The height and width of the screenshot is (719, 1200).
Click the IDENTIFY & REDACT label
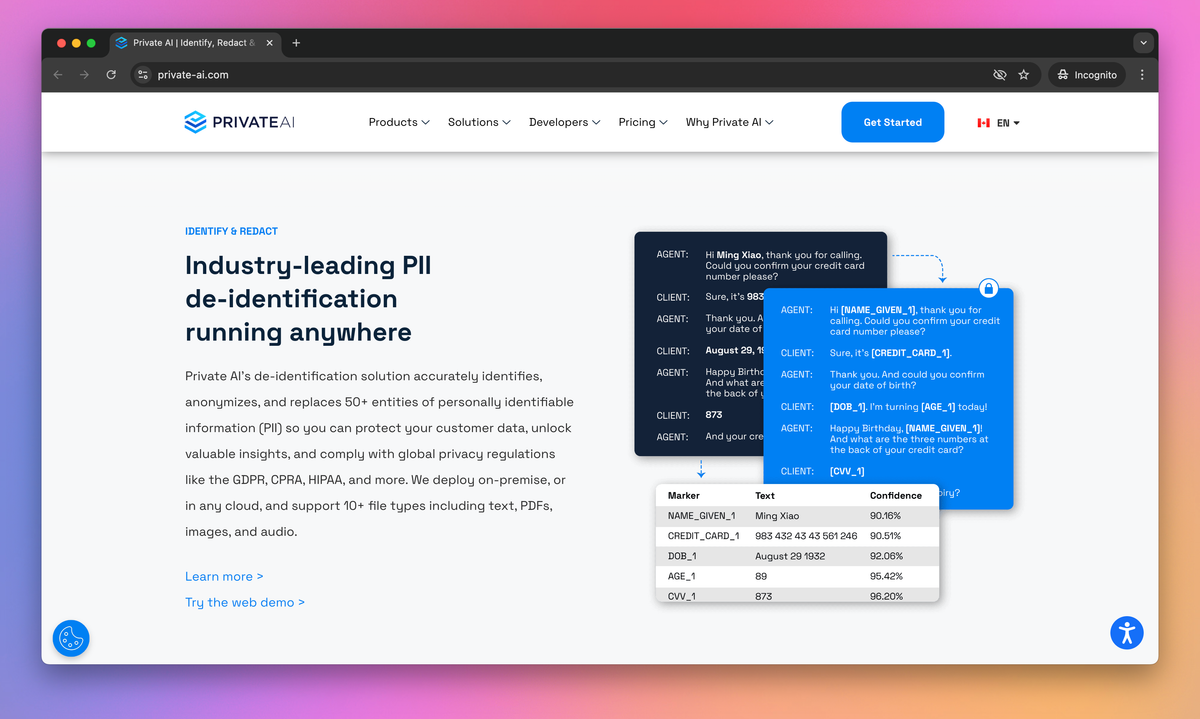pos(231,232)
